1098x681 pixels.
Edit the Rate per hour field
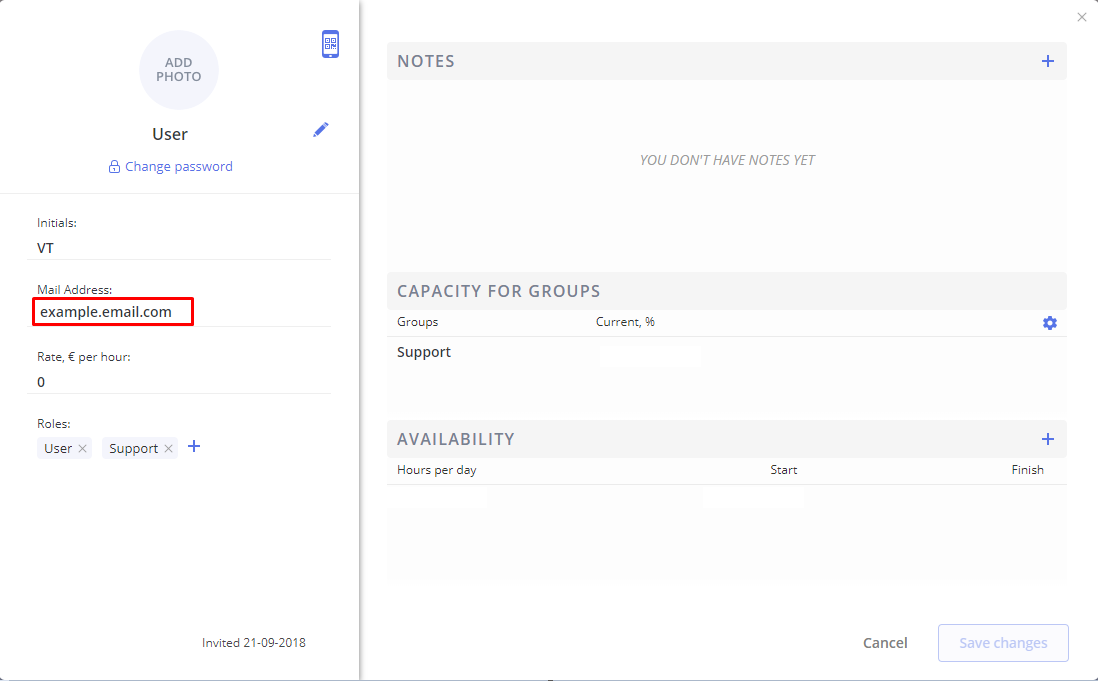point(179,381)
